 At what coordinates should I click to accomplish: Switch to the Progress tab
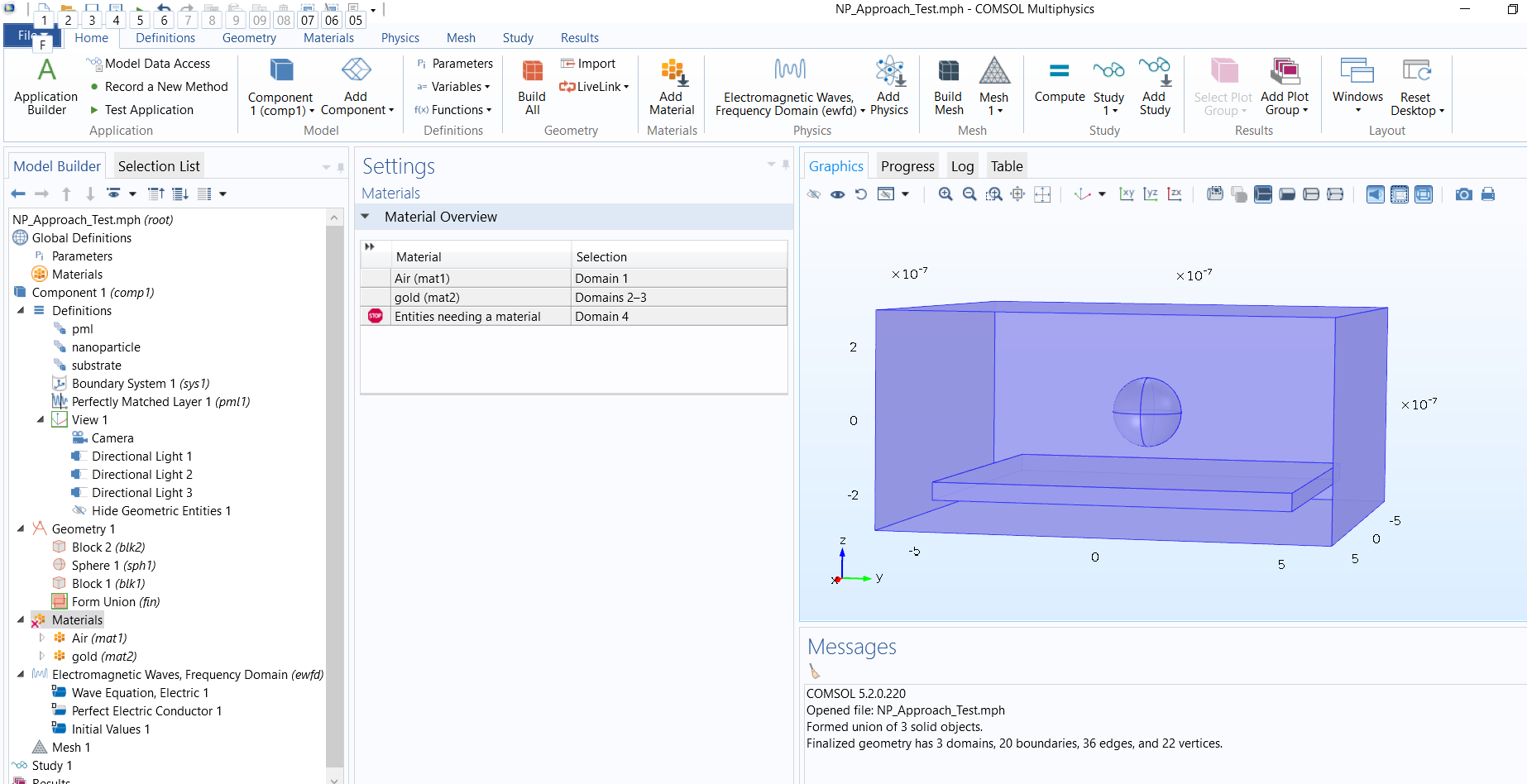click(x=907, y=166)
